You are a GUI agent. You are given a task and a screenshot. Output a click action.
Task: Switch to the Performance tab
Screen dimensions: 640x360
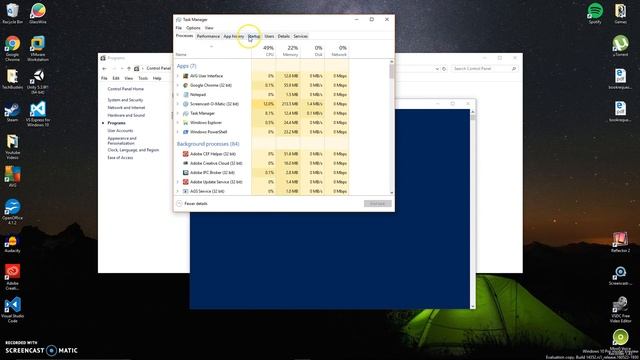(208, 36)
